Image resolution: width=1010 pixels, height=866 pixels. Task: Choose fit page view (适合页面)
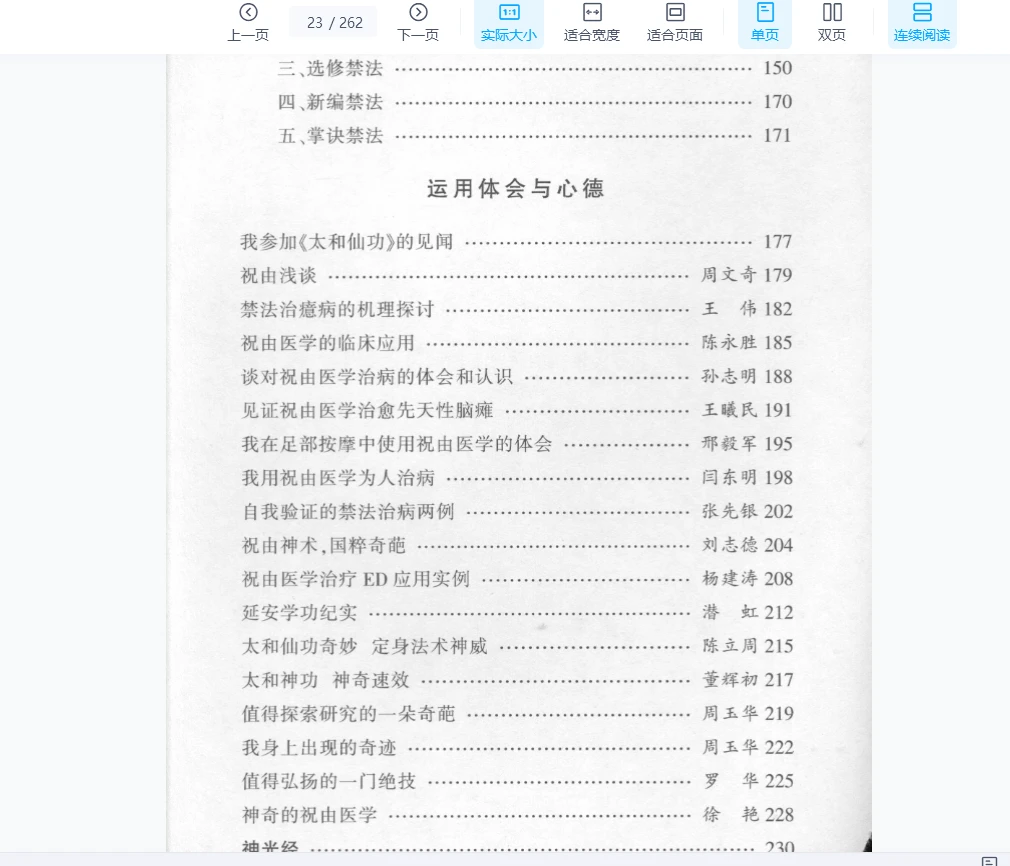(674, 23)
